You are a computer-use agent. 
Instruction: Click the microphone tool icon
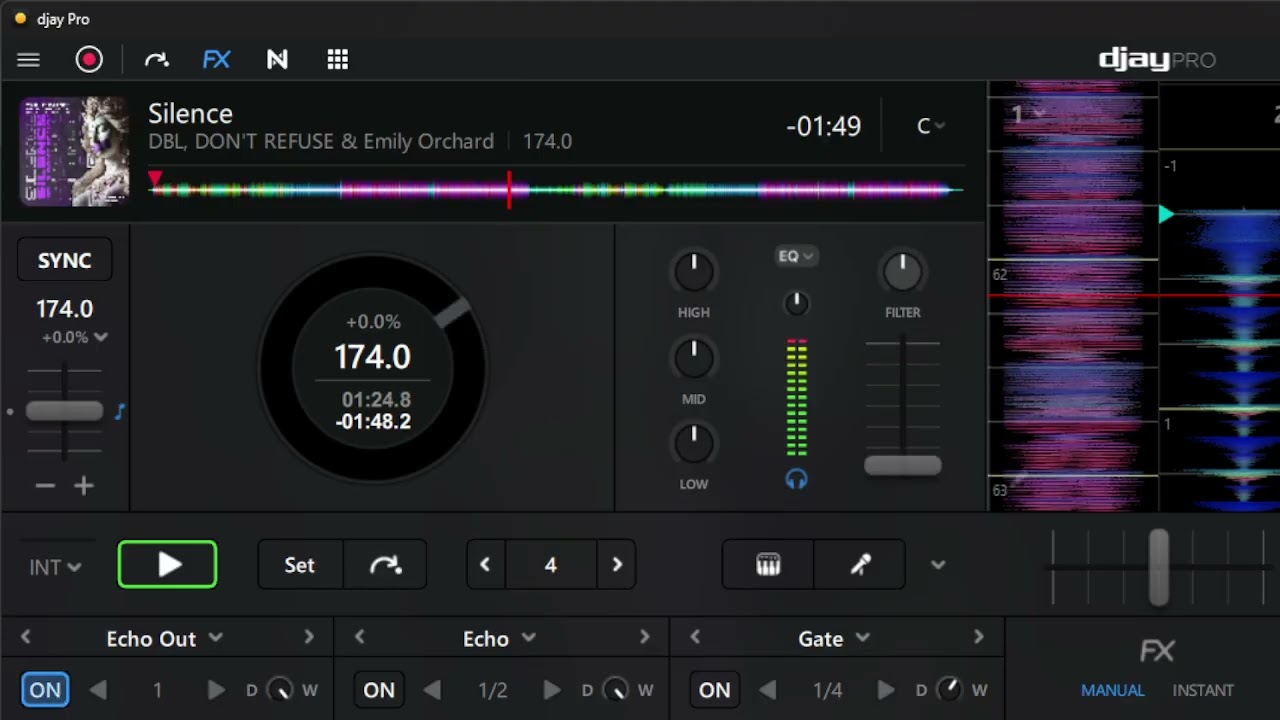coord(860,565)
